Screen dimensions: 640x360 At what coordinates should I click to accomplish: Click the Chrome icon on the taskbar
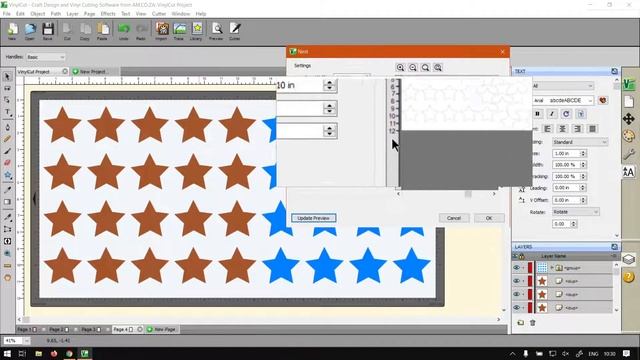(69, 353)
